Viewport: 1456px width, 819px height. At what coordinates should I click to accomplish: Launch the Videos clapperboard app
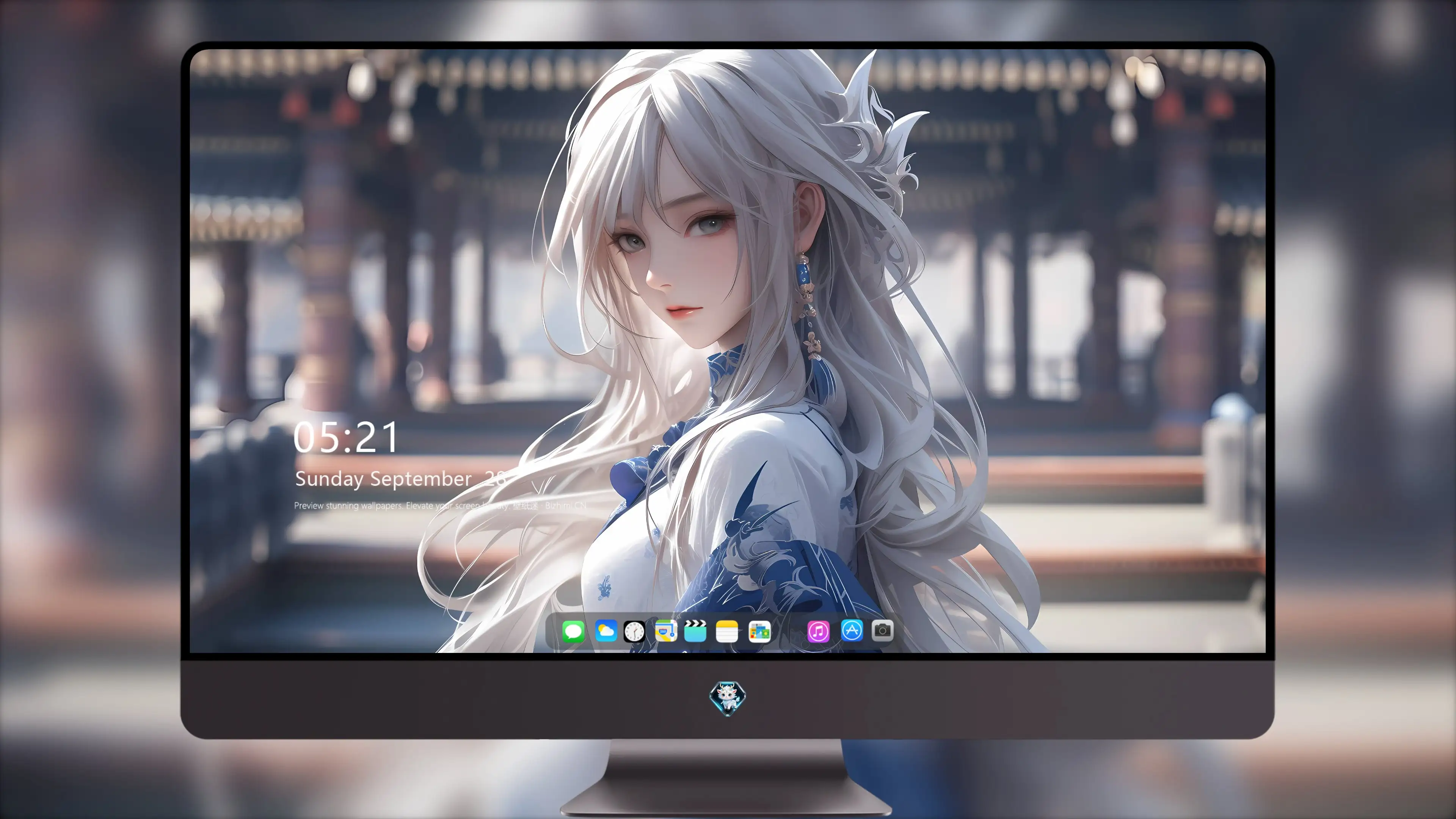695,631
